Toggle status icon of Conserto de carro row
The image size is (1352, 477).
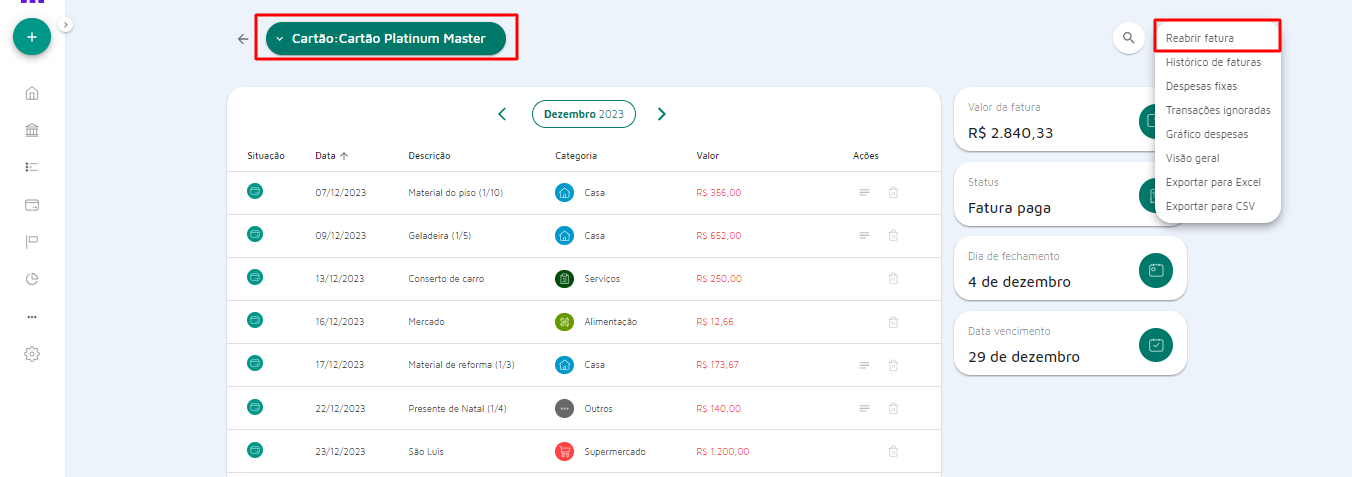coord(255,277)
